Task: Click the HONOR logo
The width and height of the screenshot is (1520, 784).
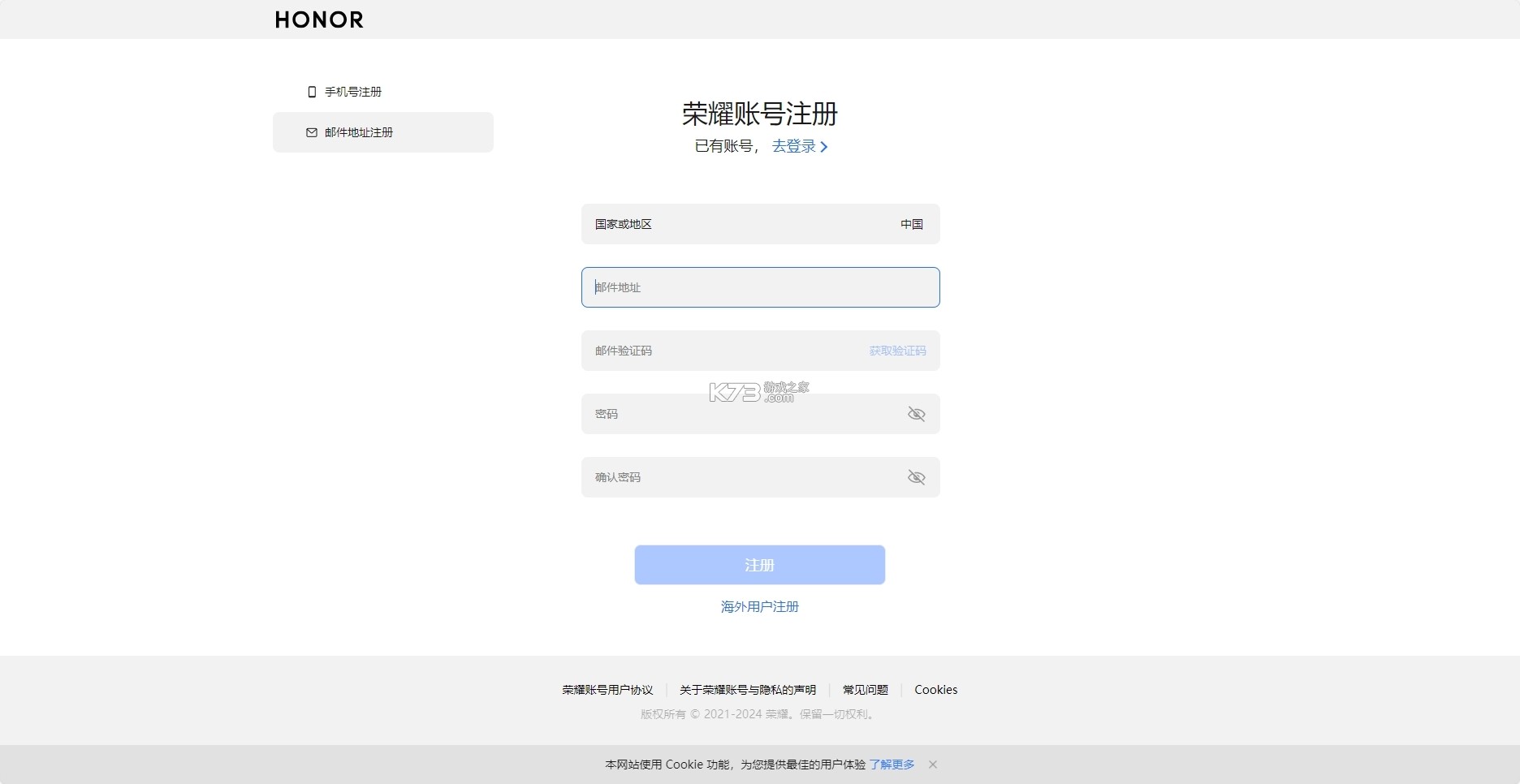Action: [319, 19]
